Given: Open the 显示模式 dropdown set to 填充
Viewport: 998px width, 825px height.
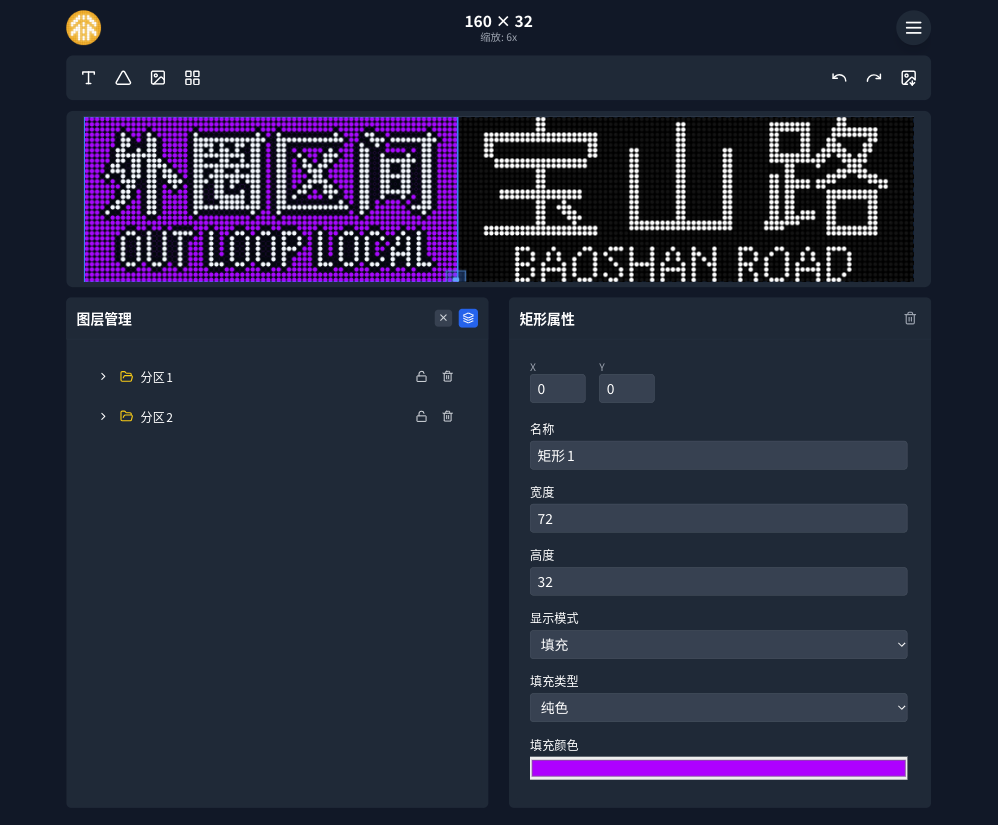Looking at the screenshot, I should click(718, 644).
